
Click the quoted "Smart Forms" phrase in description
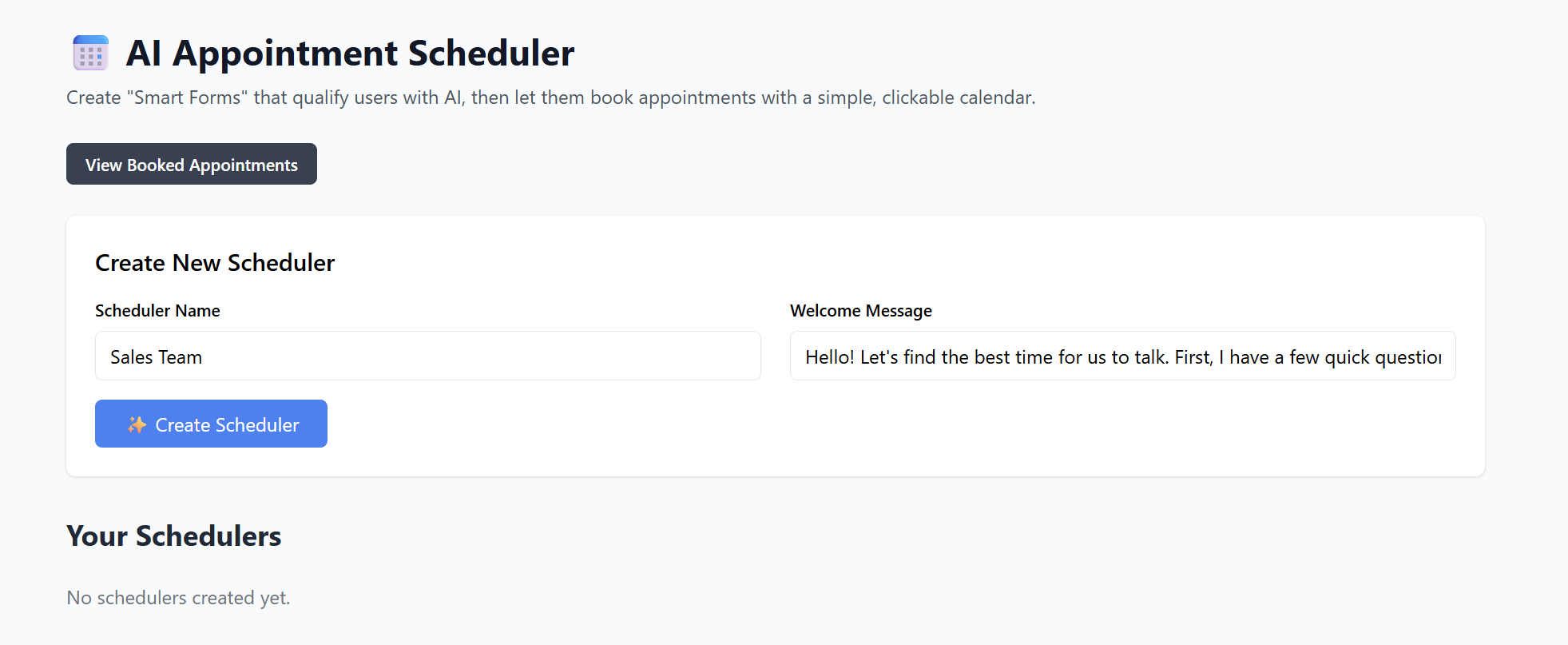point(187,98)
